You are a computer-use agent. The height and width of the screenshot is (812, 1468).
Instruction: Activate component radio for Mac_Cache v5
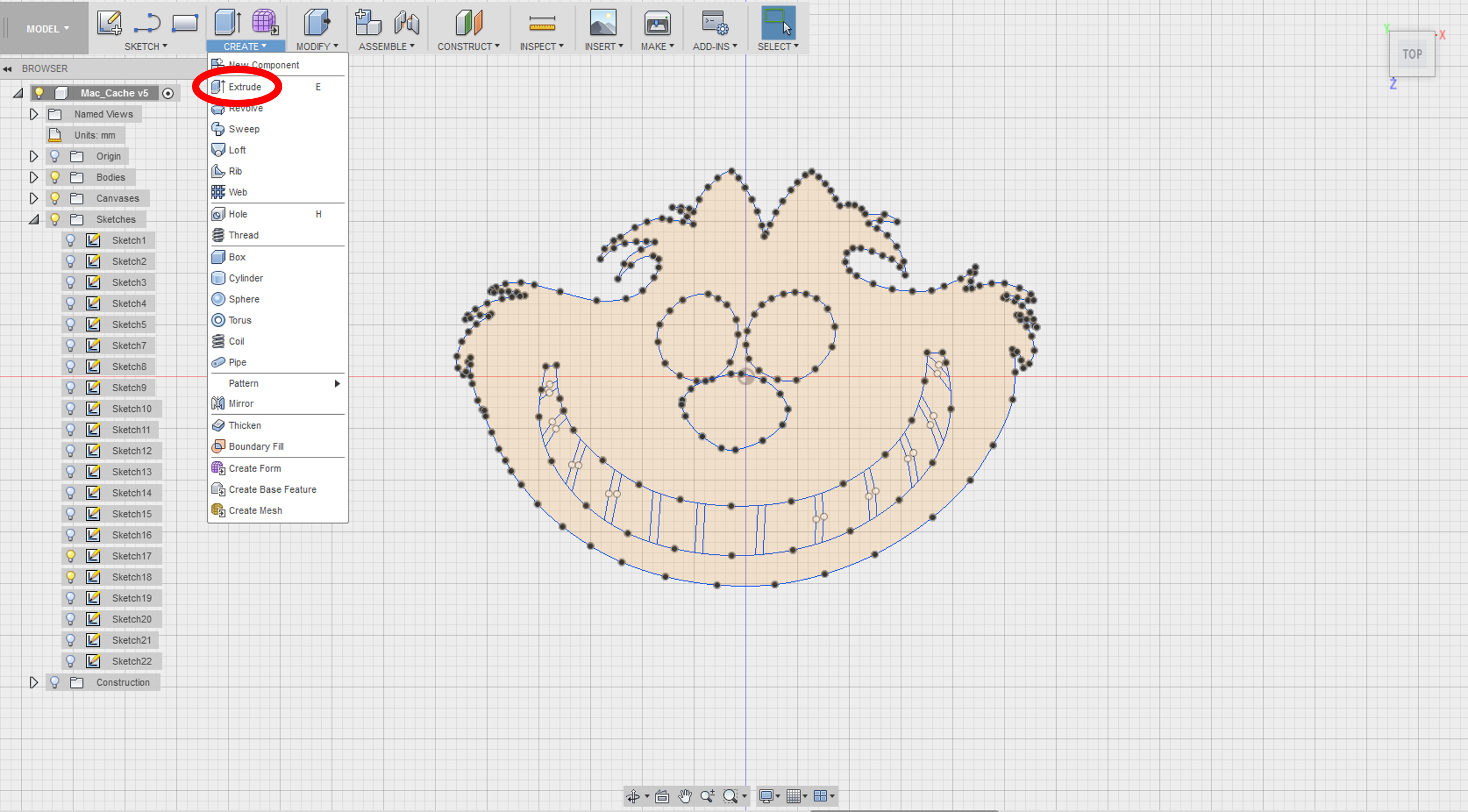pos(168,94)
